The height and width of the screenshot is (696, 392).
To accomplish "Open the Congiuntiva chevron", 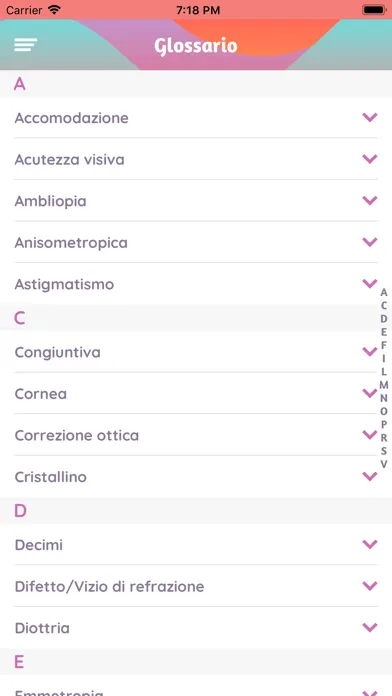I will 369,352.
